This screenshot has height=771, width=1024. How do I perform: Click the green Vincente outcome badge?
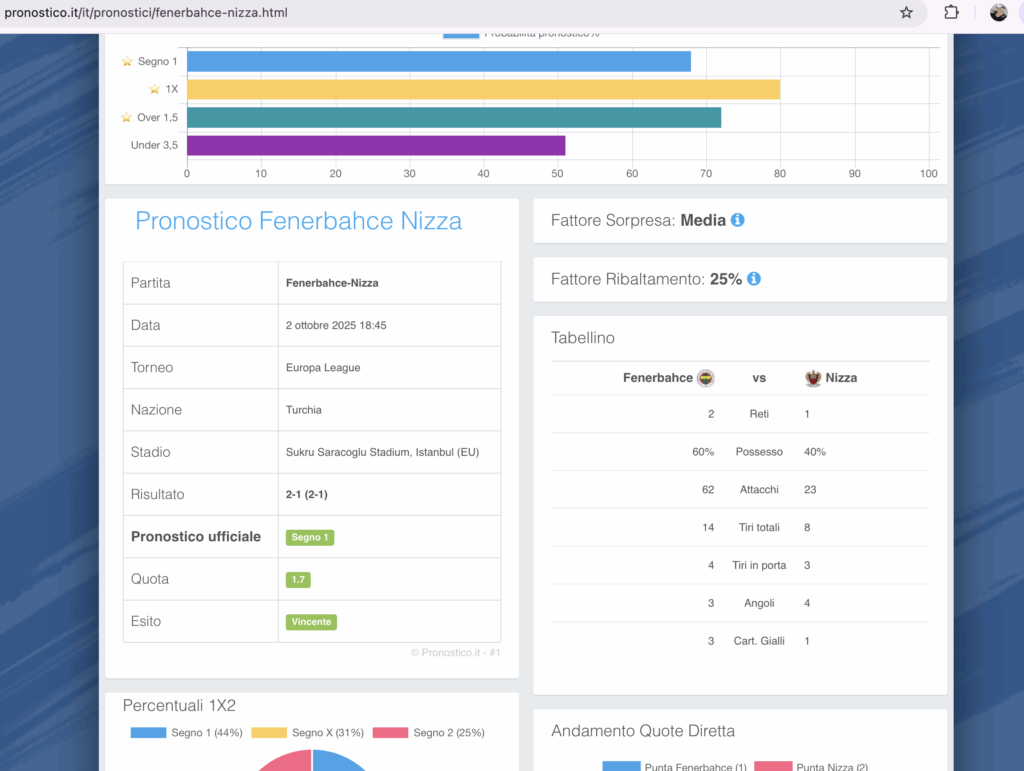(x=312, y=622)
